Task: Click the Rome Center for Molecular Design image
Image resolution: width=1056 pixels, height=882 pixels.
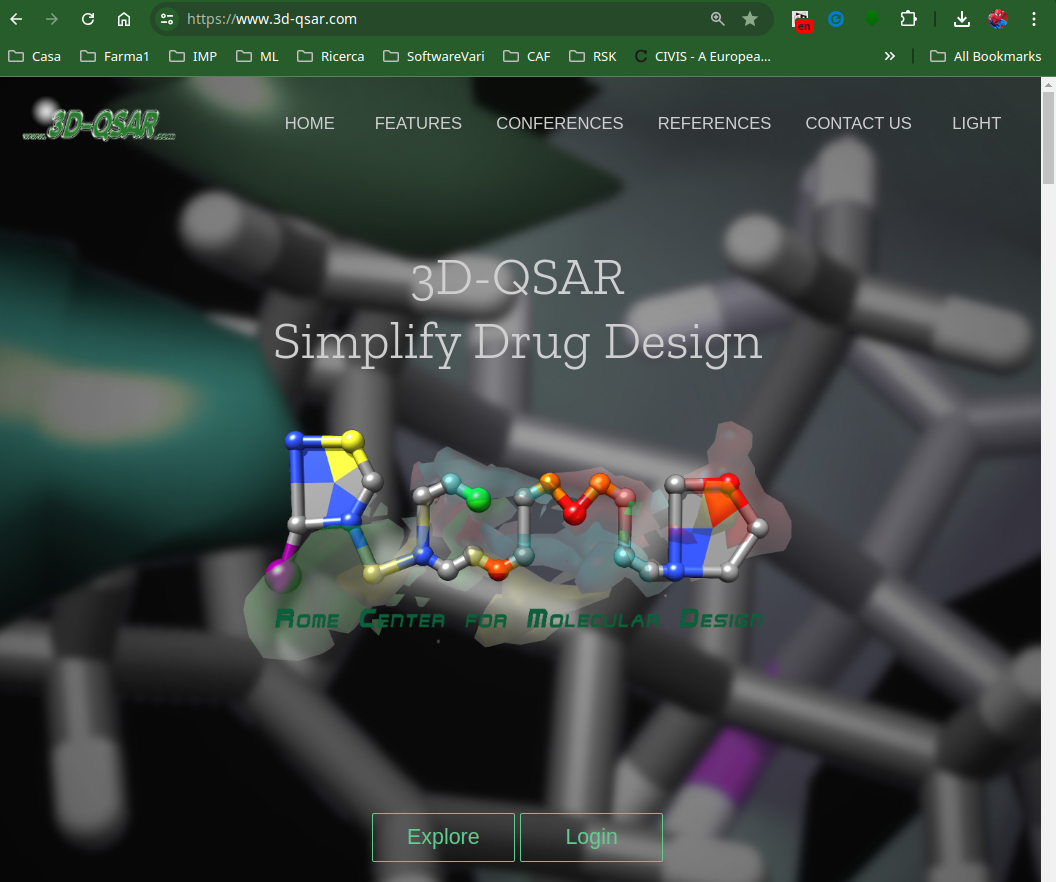Action: pos(517,539)
